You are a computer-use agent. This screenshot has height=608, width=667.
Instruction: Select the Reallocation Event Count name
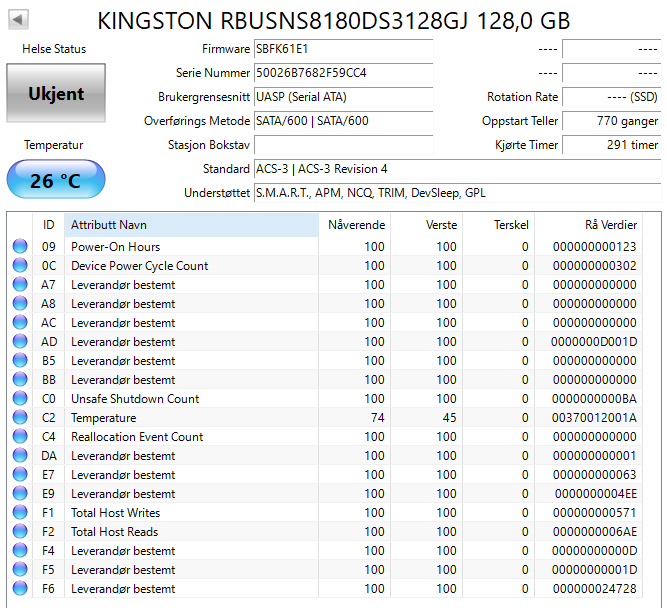click(x=137, y=437)
